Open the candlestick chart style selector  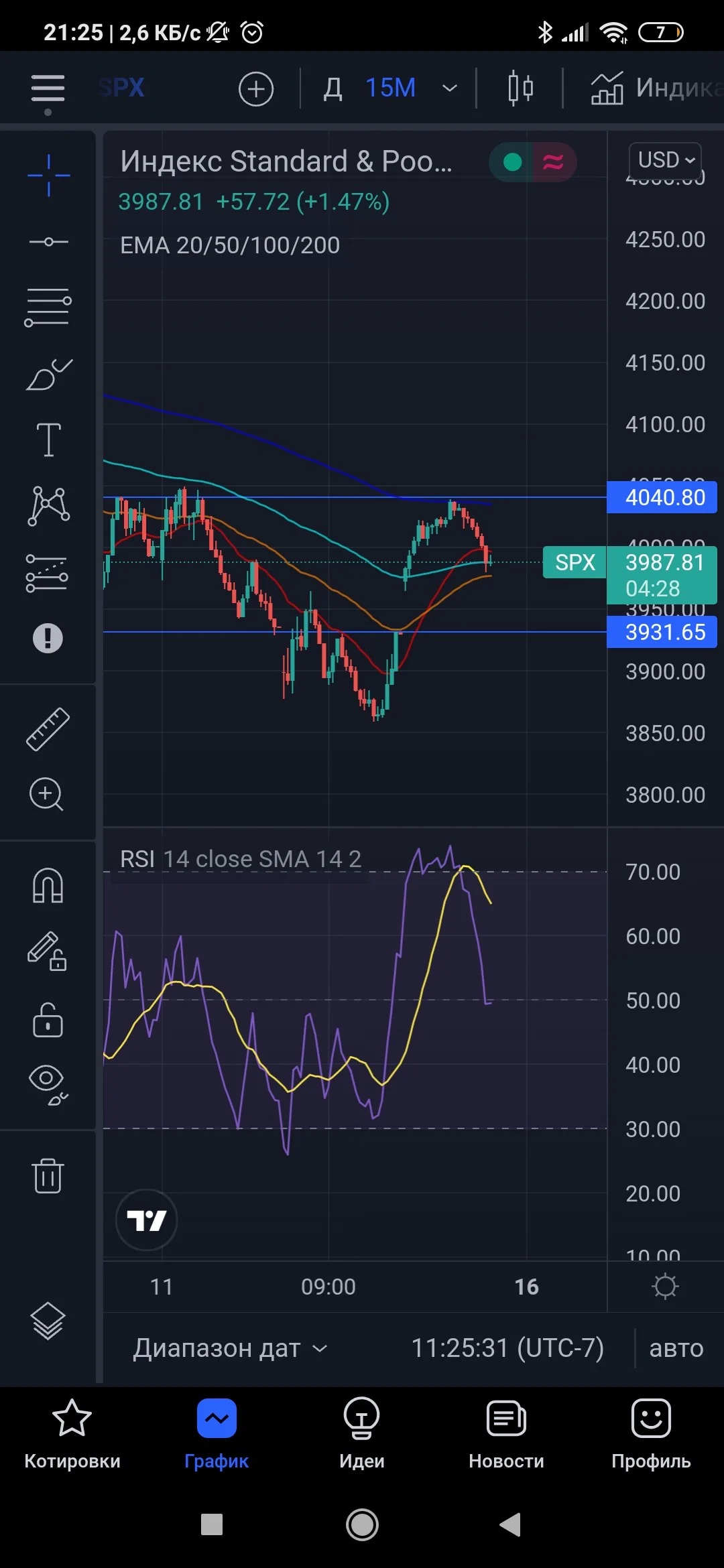tap(520, 88)
